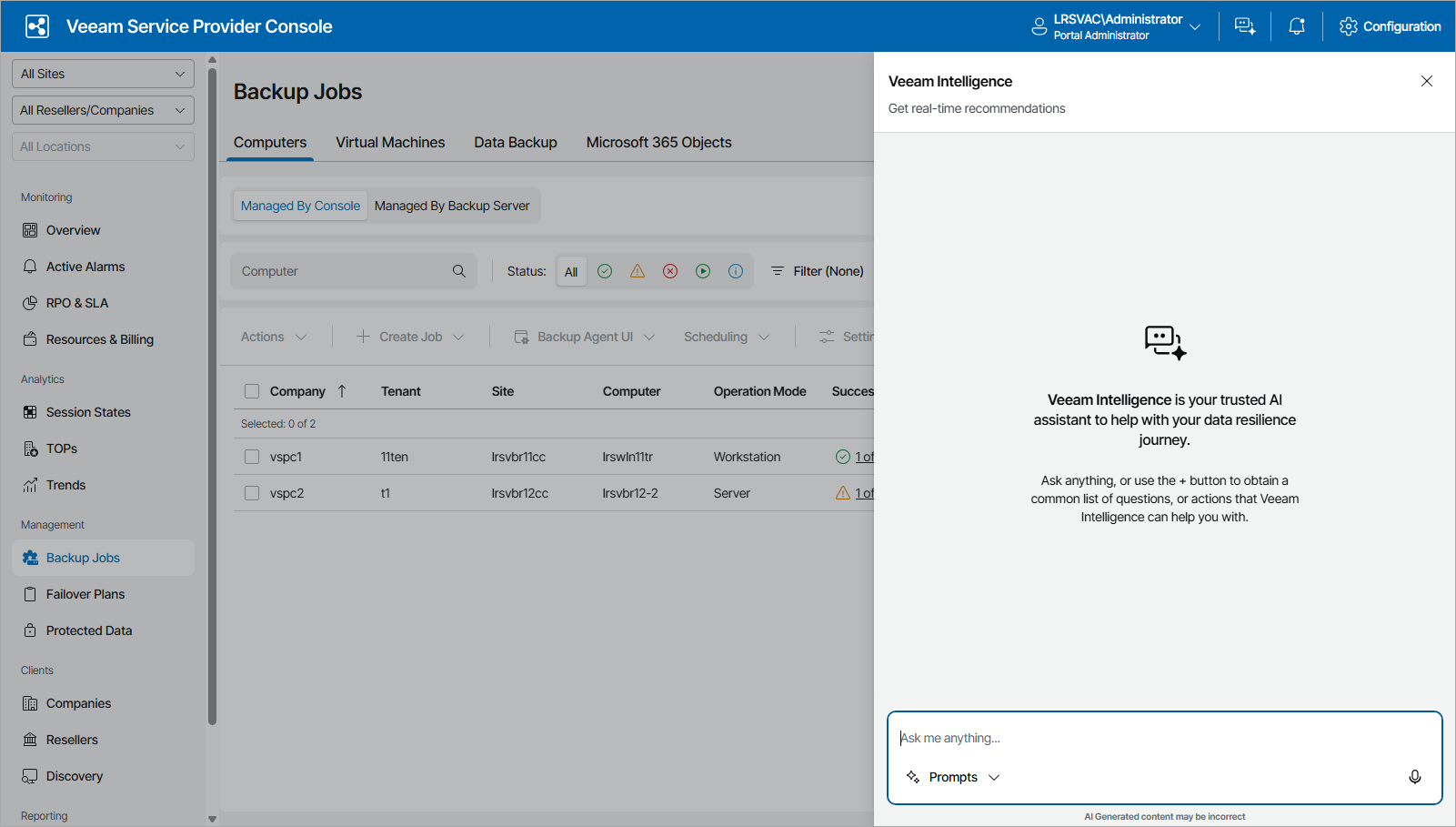
Task: Filter by Success status icon
Action: (x=605, y=271)
